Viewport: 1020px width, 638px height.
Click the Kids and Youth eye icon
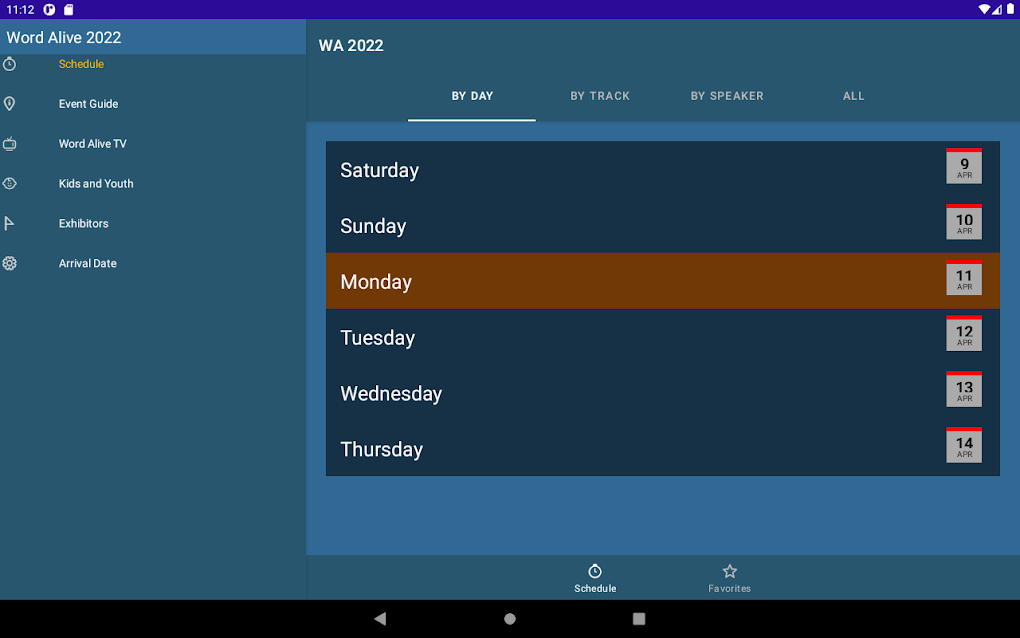[x=10, y=183]
